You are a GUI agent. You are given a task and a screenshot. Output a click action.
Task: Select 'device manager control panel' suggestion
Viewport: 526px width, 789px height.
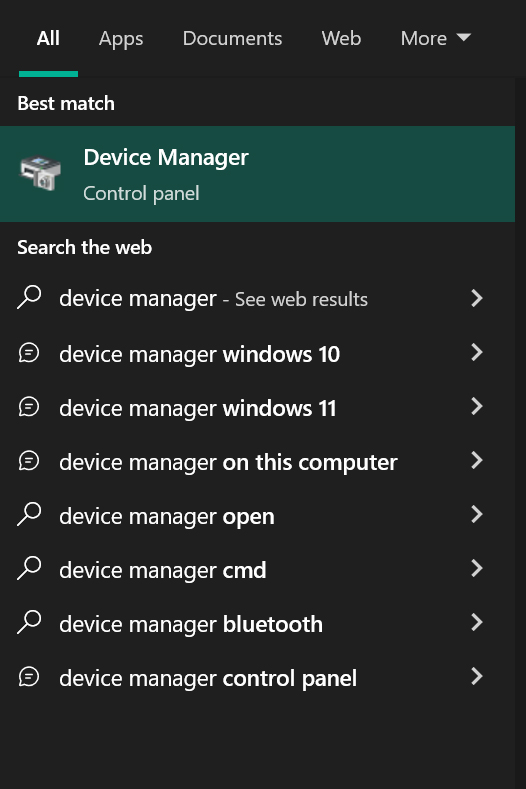point(250,677)
